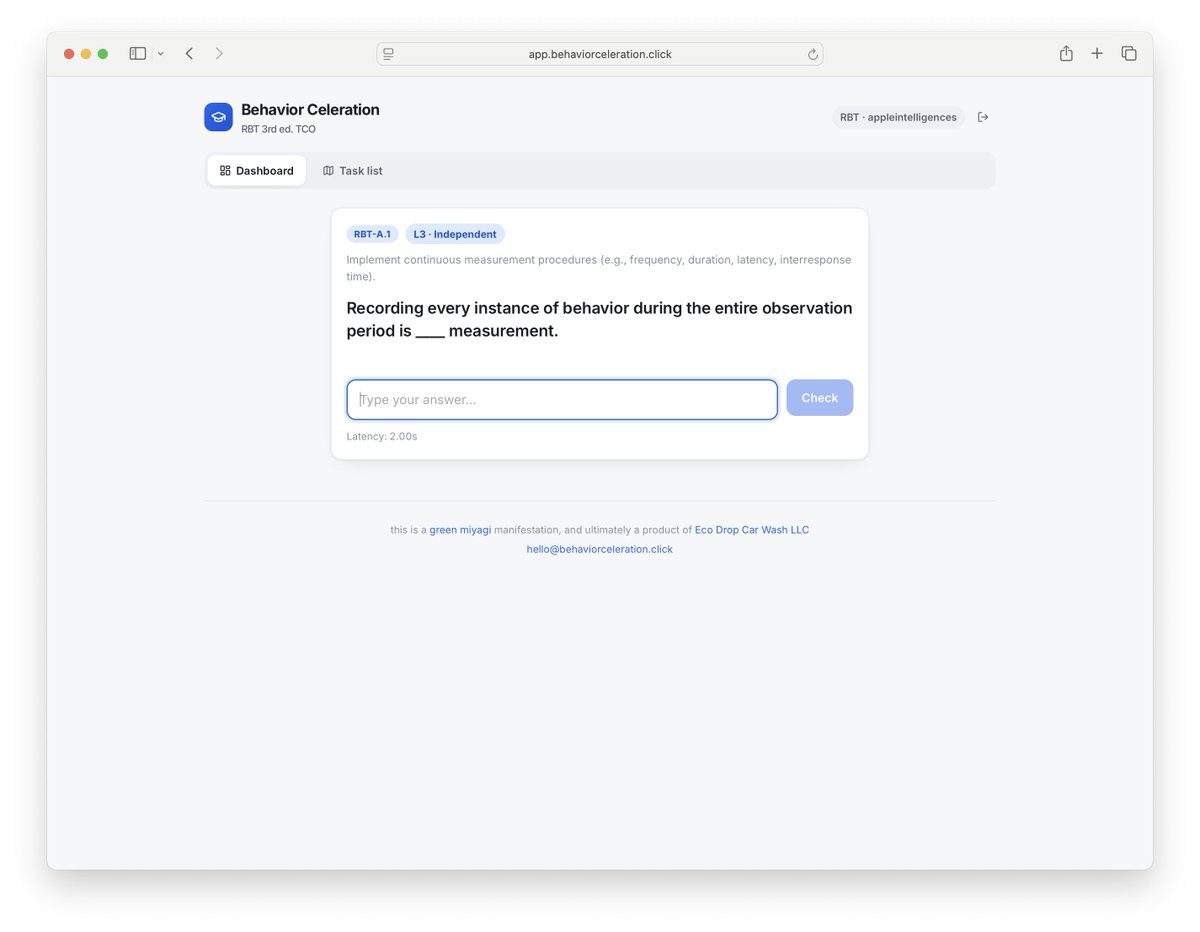Click the Behavior Celeration graduation cap logo

[218, 117]
